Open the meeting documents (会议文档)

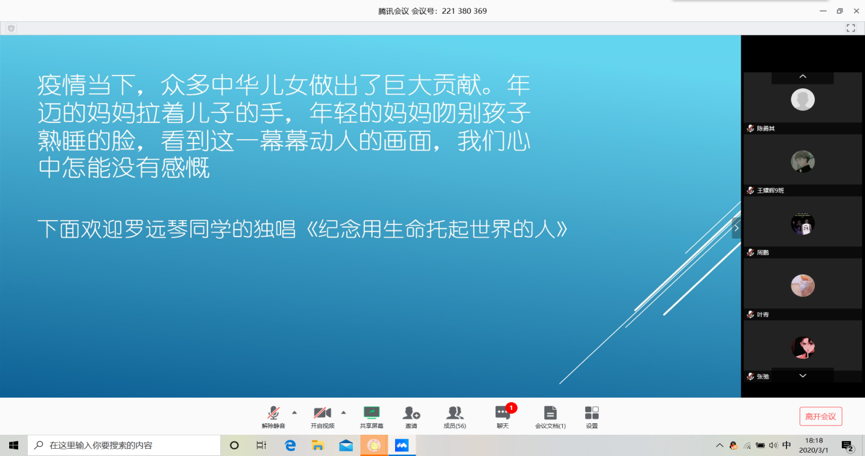coord(550,417)
